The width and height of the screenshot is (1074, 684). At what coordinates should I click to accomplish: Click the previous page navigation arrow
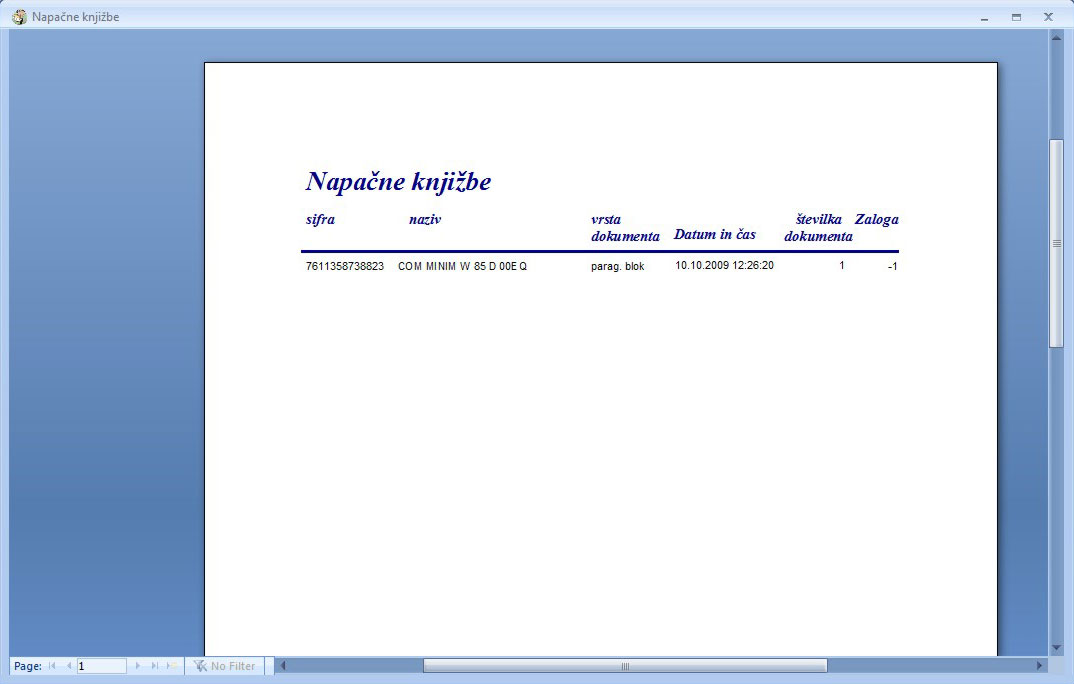(x=69, y=666)
